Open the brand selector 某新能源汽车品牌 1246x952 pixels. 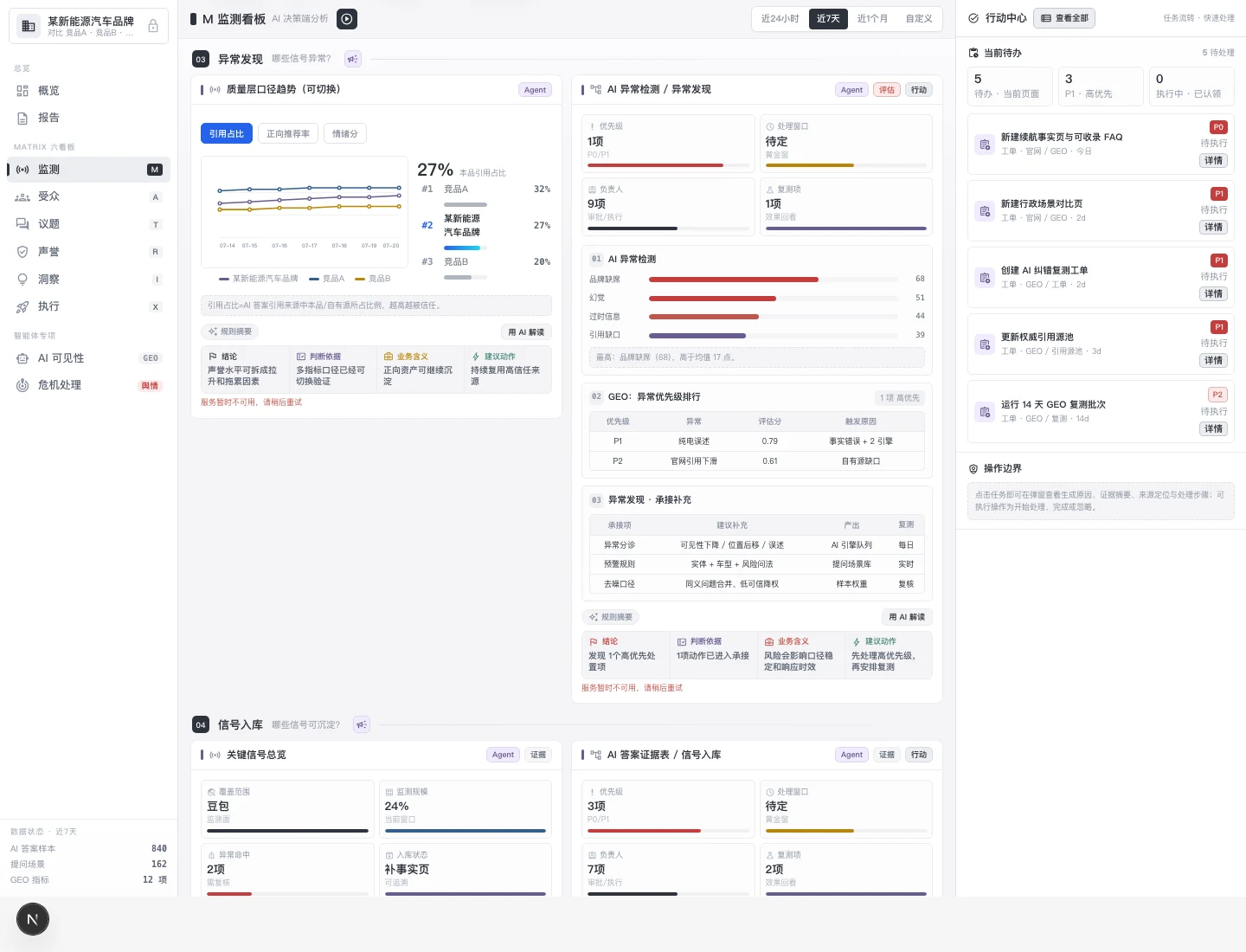pos(88,26)
